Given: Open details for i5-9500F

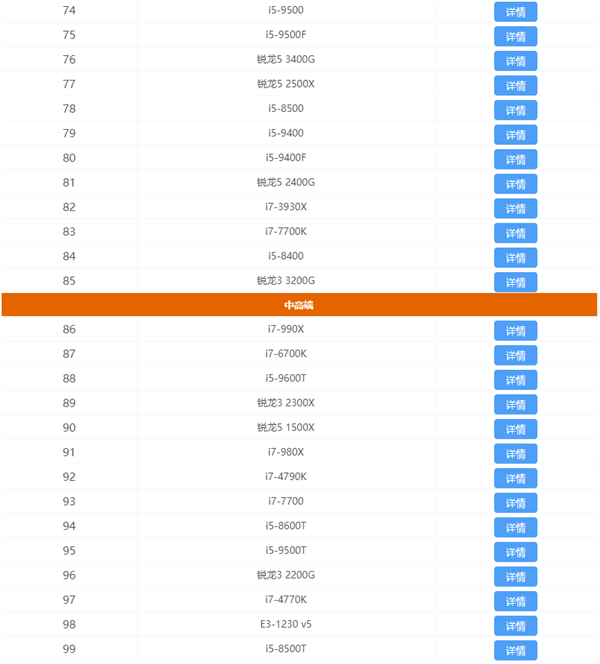Looking at the screenshot, I should pyautogui.click(x=515, y=36).
